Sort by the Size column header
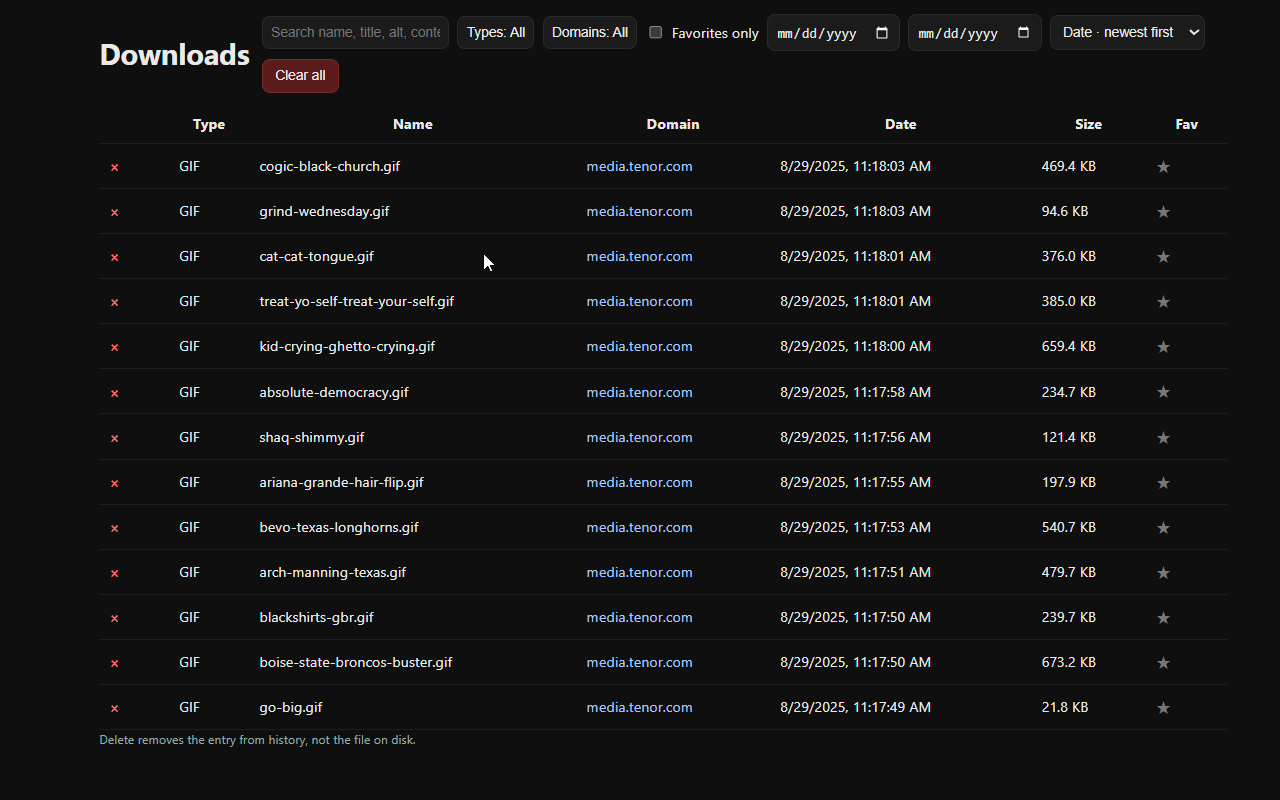The image size is (1280, 800). (x=1088, y=124)
